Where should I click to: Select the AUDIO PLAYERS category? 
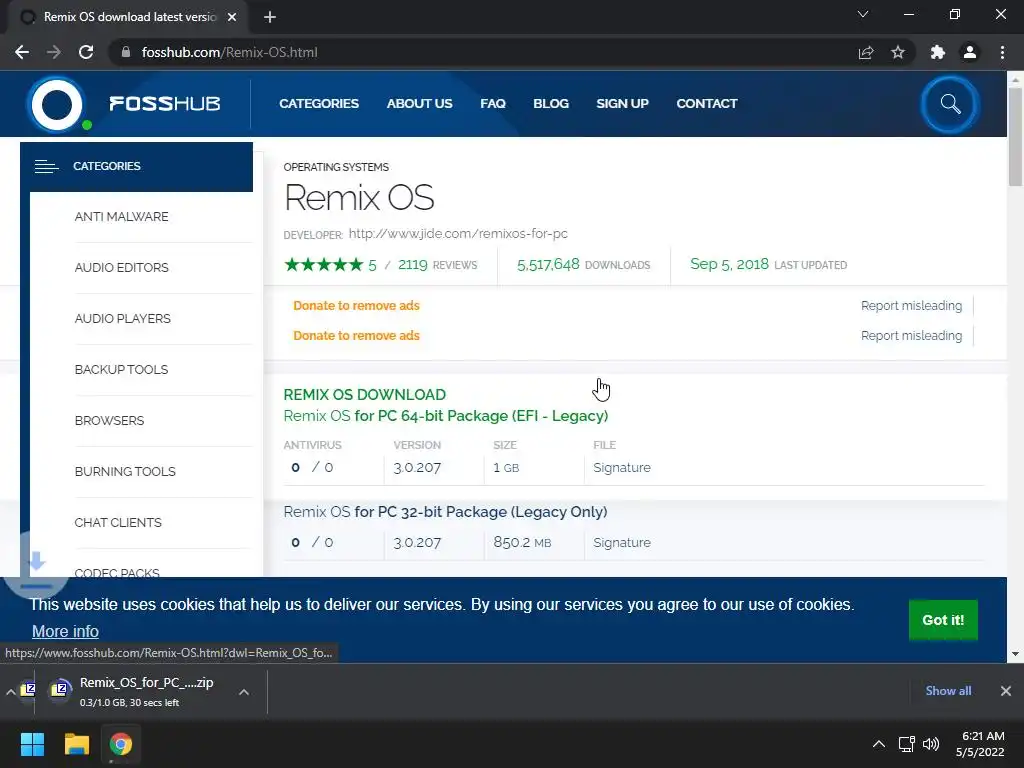coord(123,319)
